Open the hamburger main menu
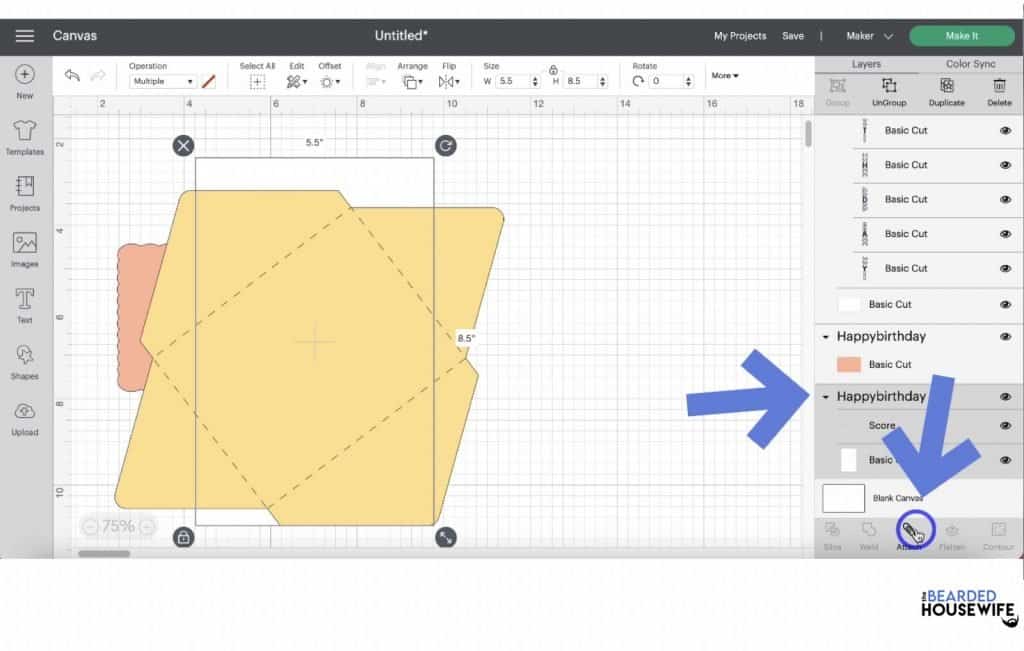1024x651 pixels. (25, 36)
